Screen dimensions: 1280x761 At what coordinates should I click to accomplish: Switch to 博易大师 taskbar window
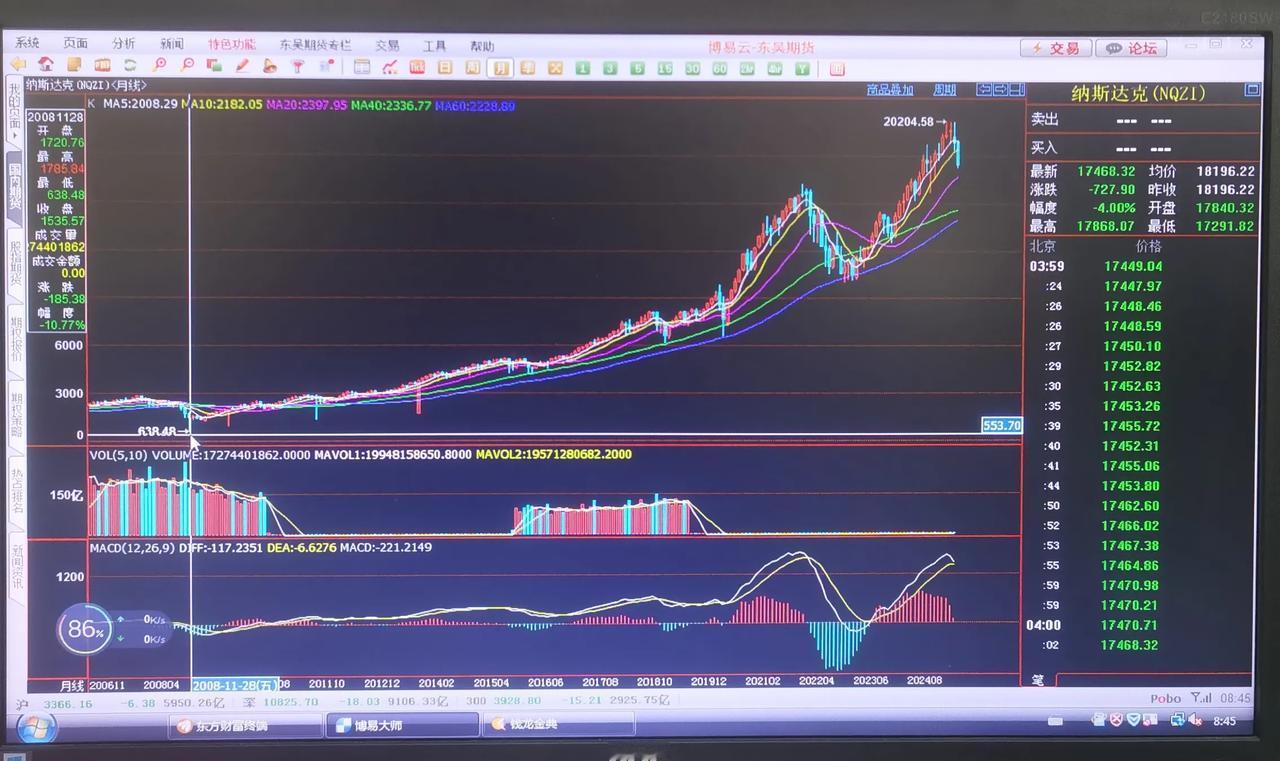[403, 726]
